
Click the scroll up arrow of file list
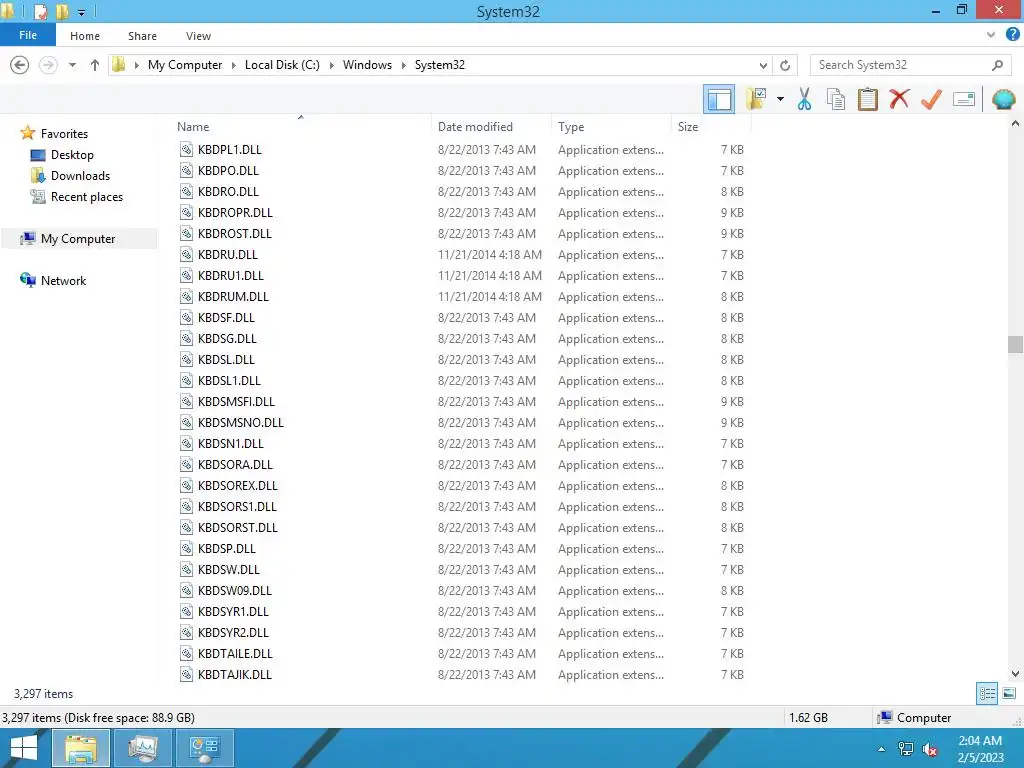(1015, 123)
